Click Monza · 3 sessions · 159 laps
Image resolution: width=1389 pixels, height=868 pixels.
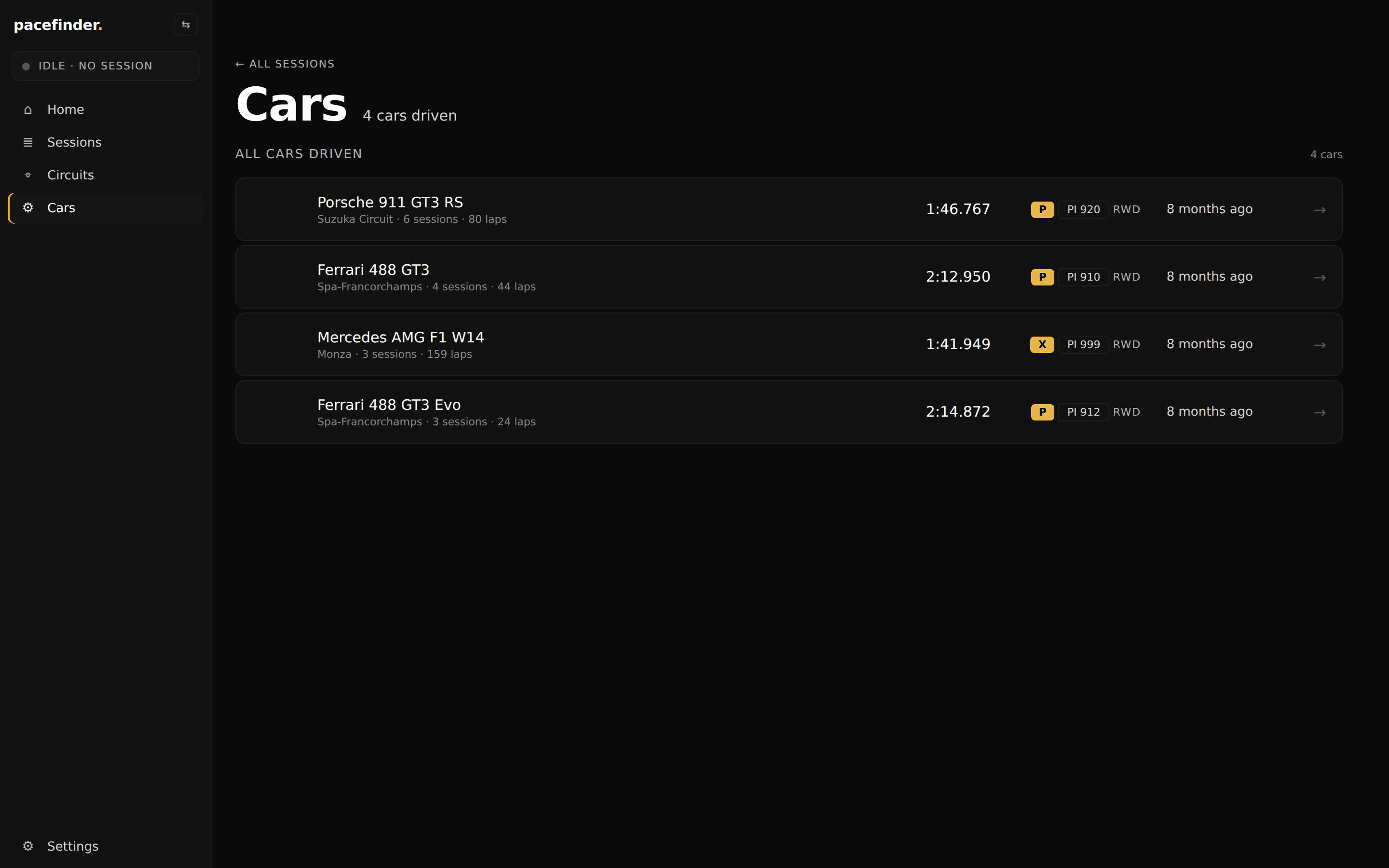395,354
